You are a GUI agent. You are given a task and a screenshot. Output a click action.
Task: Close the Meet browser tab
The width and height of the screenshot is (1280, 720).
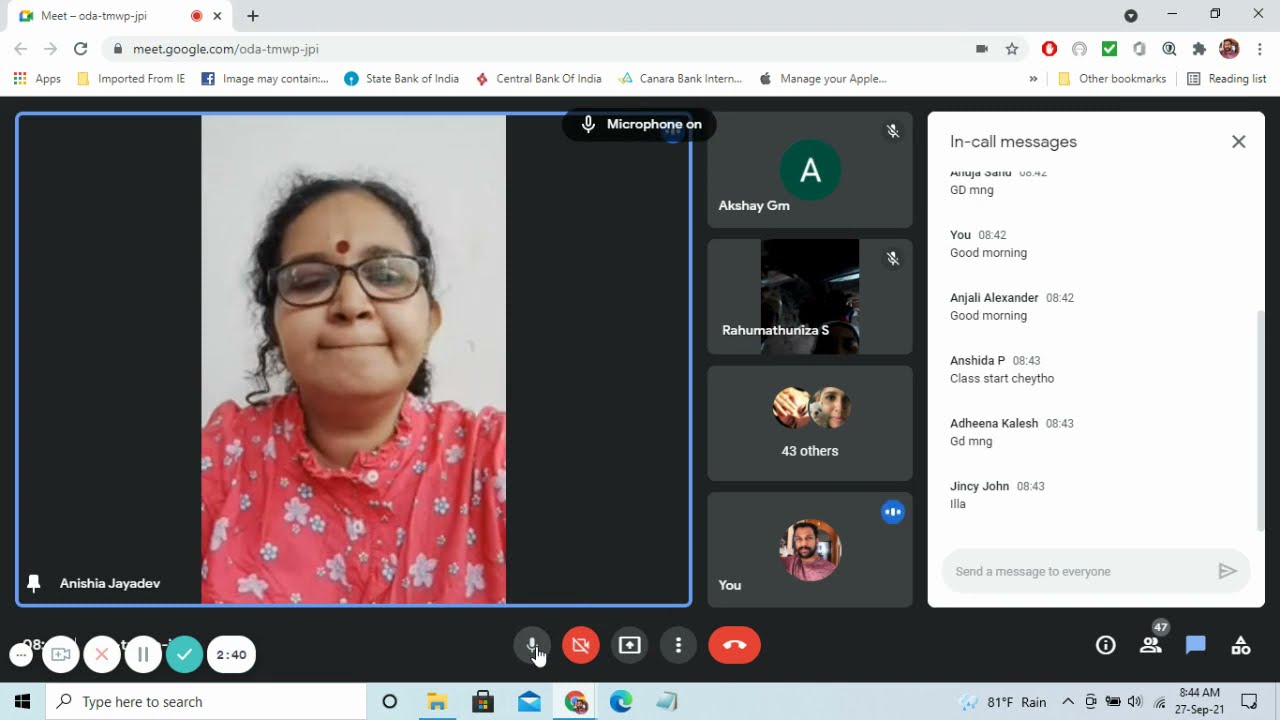pyautogui.click(x=217, y=16)
